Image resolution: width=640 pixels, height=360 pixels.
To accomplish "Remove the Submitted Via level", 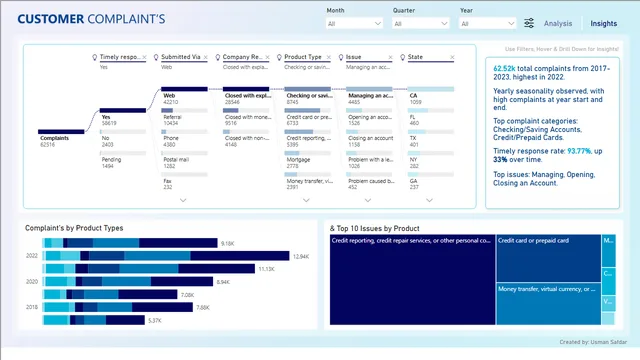I will pyautogui.click(x=205, y=58).
